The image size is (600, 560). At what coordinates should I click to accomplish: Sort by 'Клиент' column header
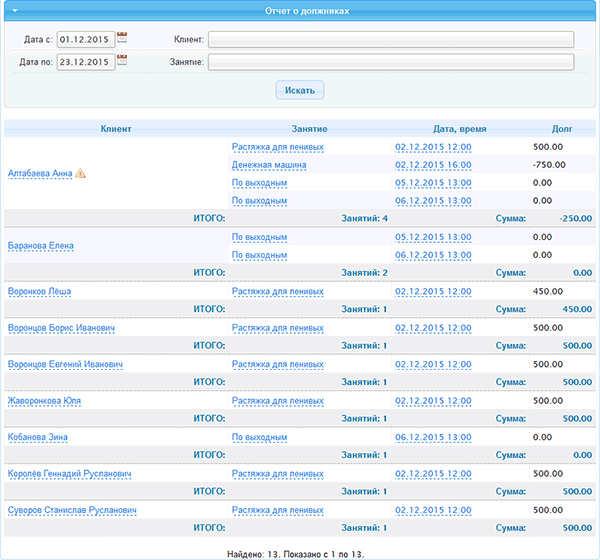(116, 129)
